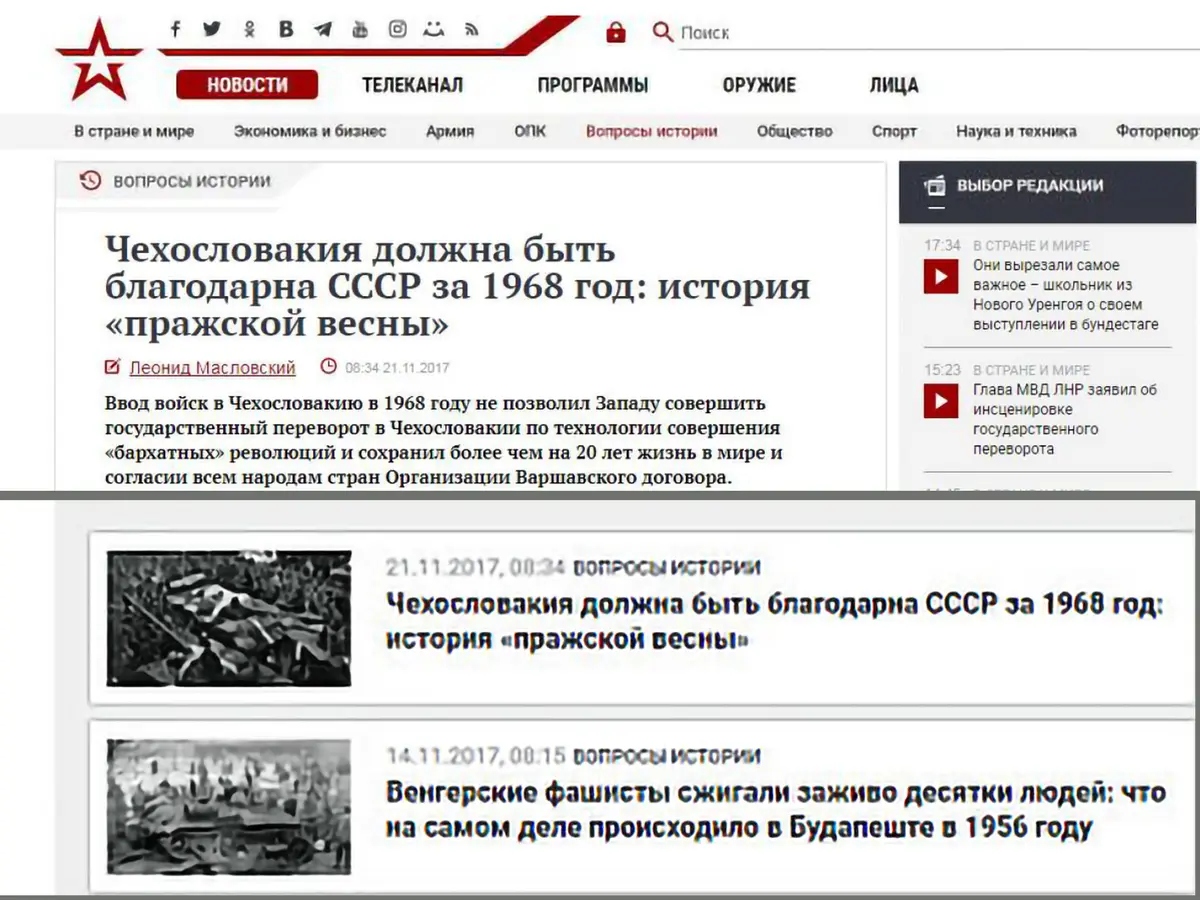Open the Twitter social icon

[211, 30]
